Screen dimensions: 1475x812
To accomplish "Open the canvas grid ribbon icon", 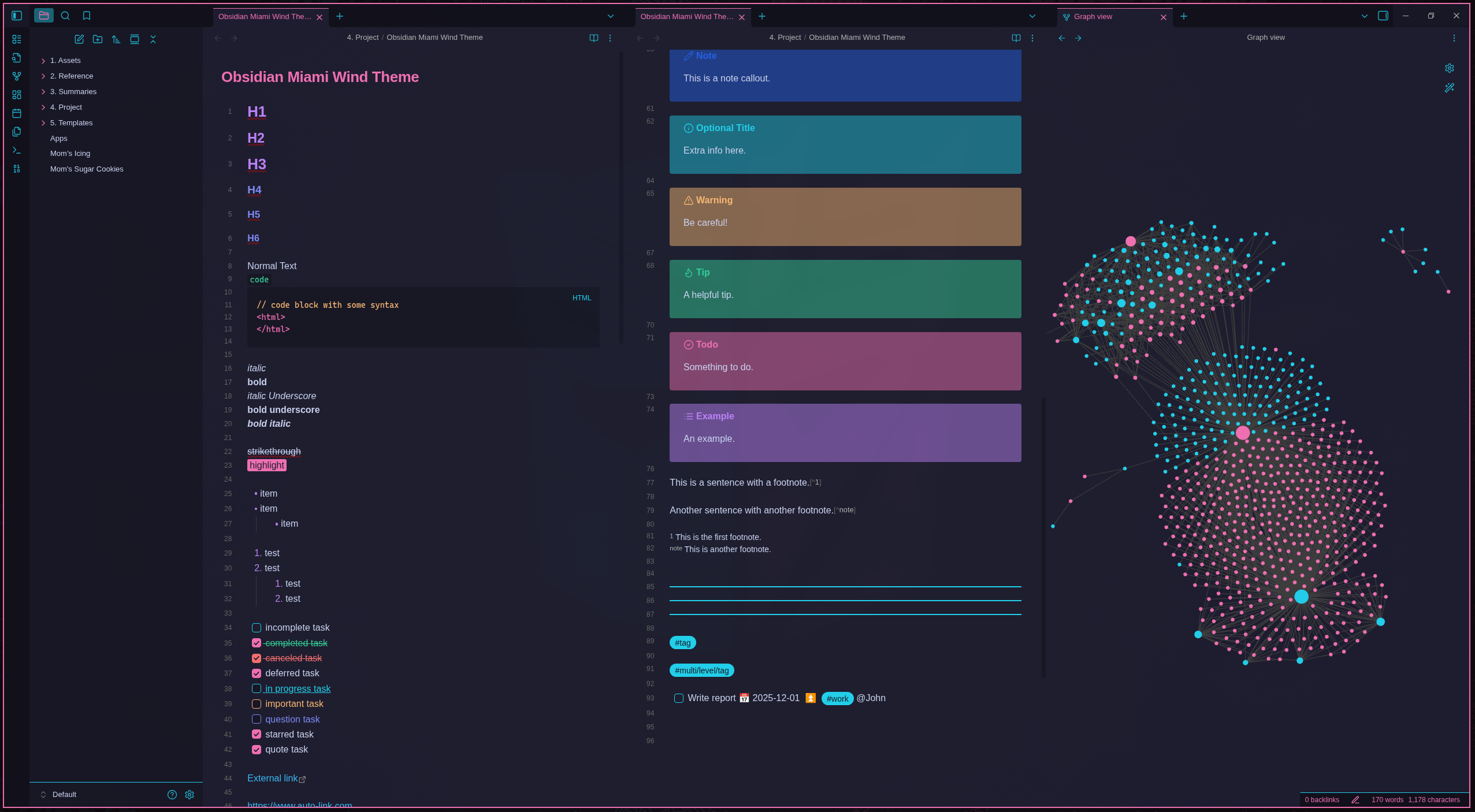I will coord(17,95).
